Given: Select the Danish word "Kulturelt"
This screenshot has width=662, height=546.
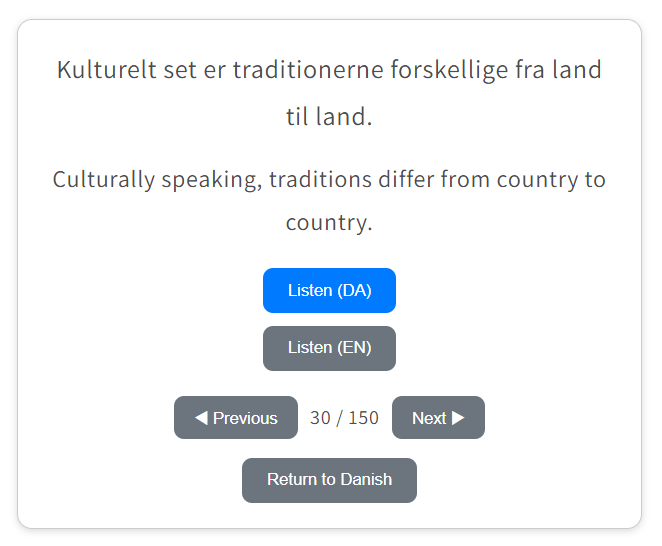Looking at the screenshot, I should [x=105, y=71].
